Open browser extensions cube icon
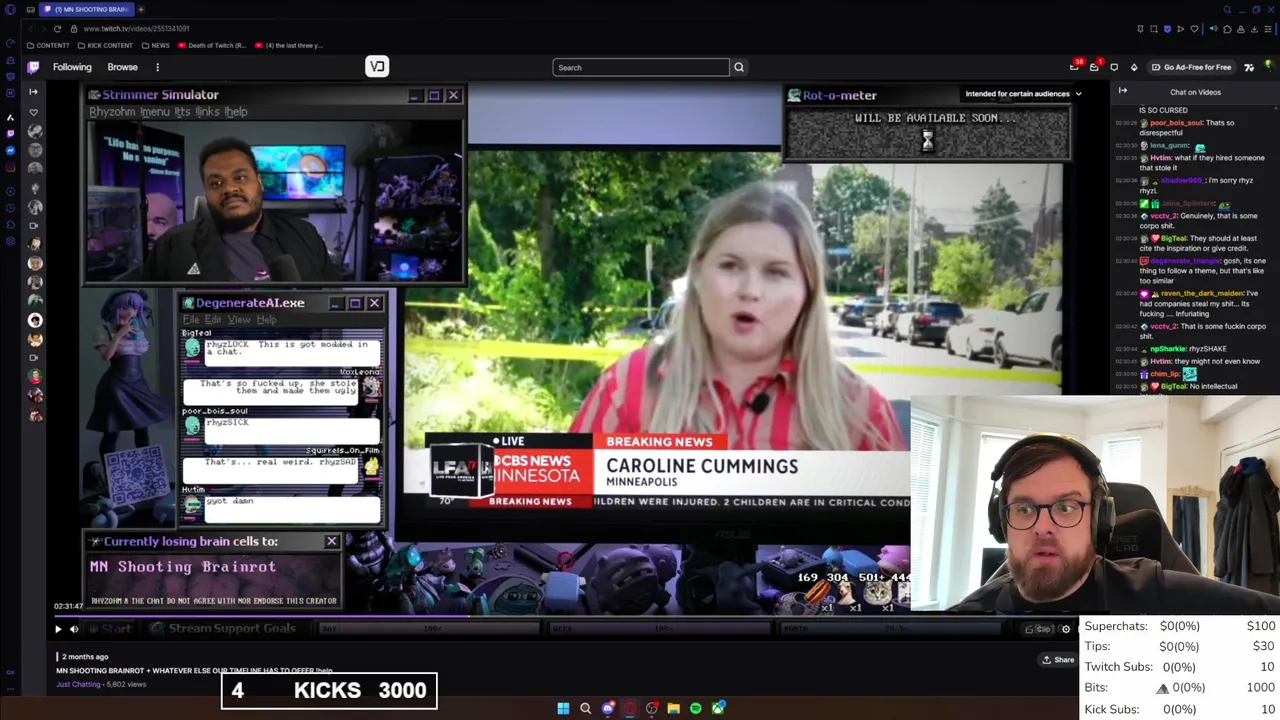1280x720 pixels. click(1227, 29)
